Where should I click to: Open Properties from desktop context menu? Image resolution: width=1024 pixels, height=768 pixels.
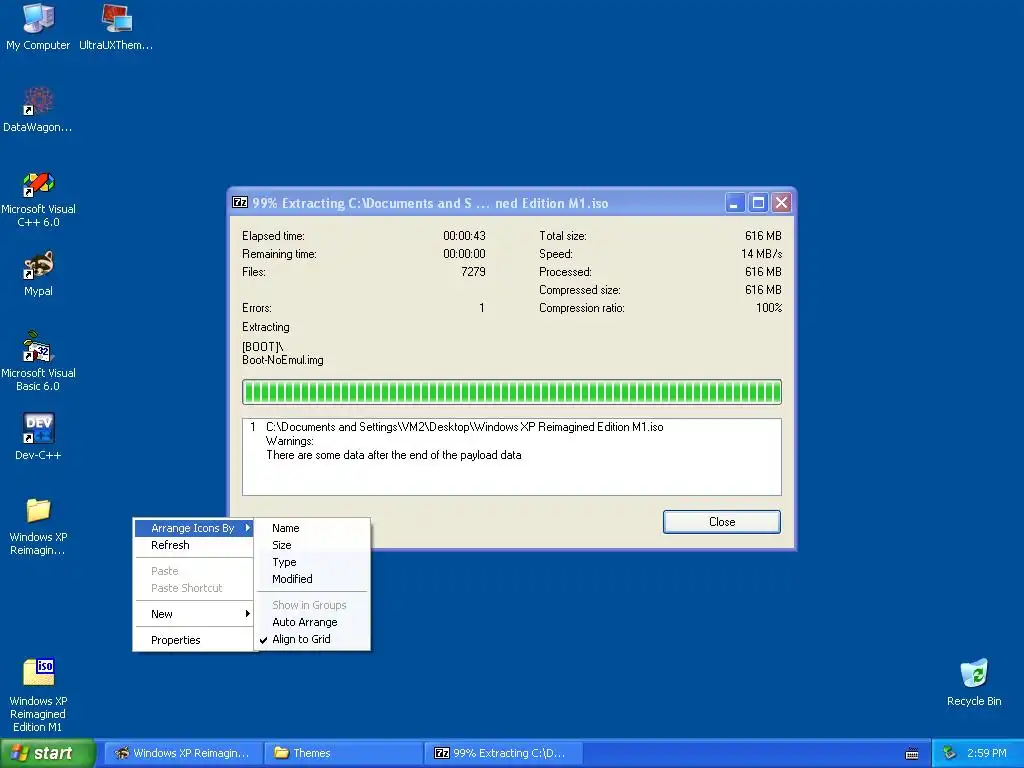pyautogui.click(x=193, y=640)
